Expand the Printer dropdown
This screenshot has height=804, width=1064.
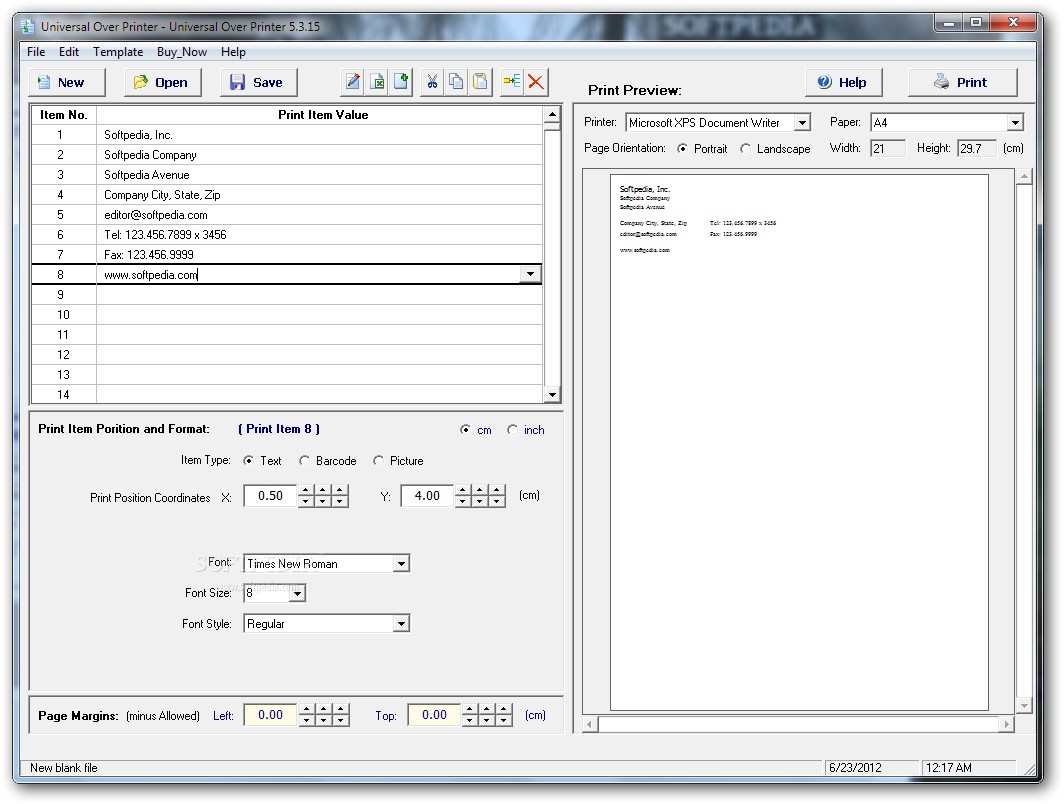(x=802, y=123)
